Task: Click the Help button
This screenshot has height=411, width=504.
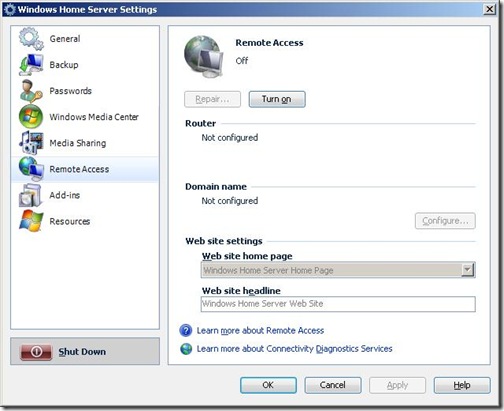Action: pos(462,385)
